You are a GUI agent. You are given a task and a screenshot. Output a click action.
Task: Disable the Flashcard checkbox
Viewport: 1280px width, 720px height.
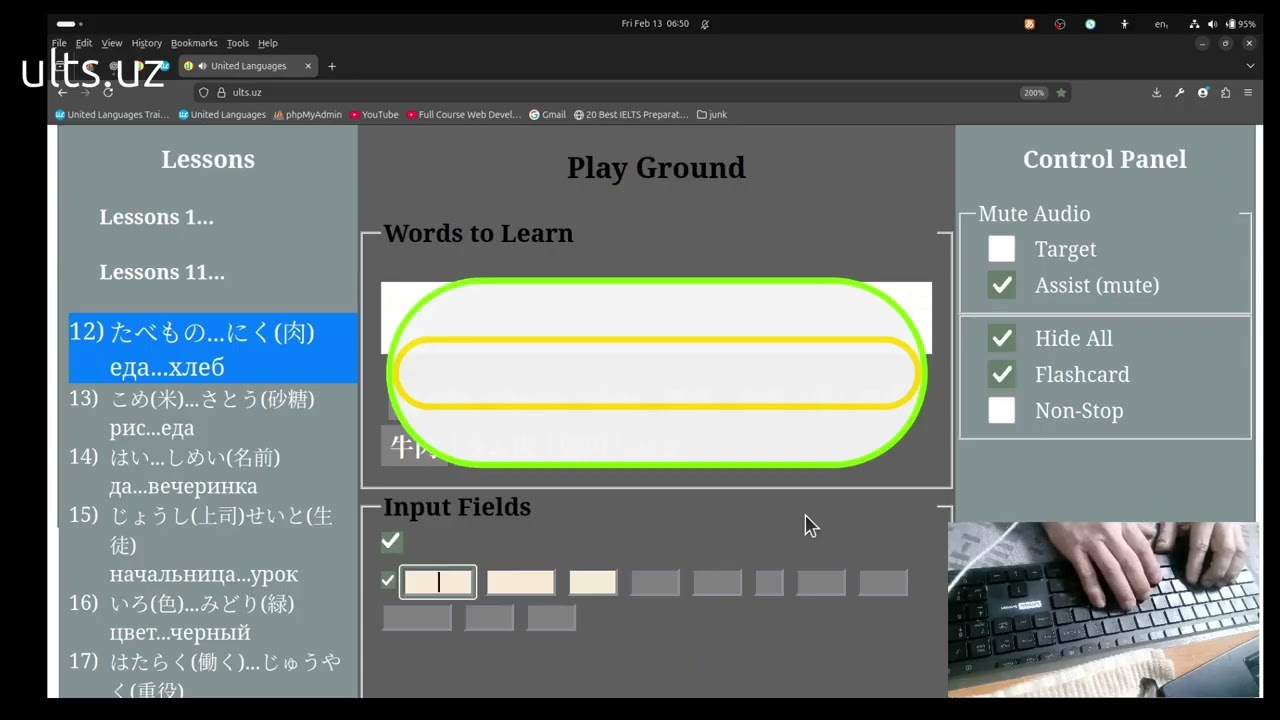coord(1001,374)
